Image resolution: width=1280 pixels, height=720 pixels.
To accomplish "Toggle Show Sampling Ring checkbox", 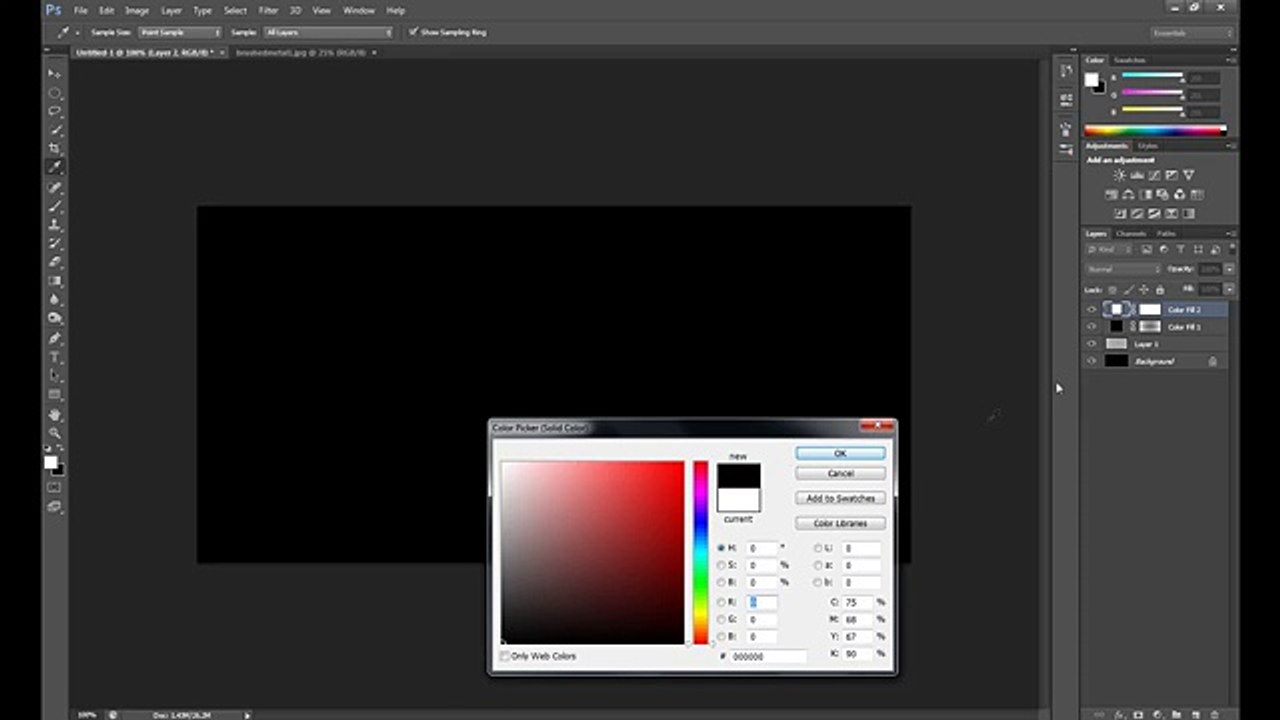I will point(413,32).
